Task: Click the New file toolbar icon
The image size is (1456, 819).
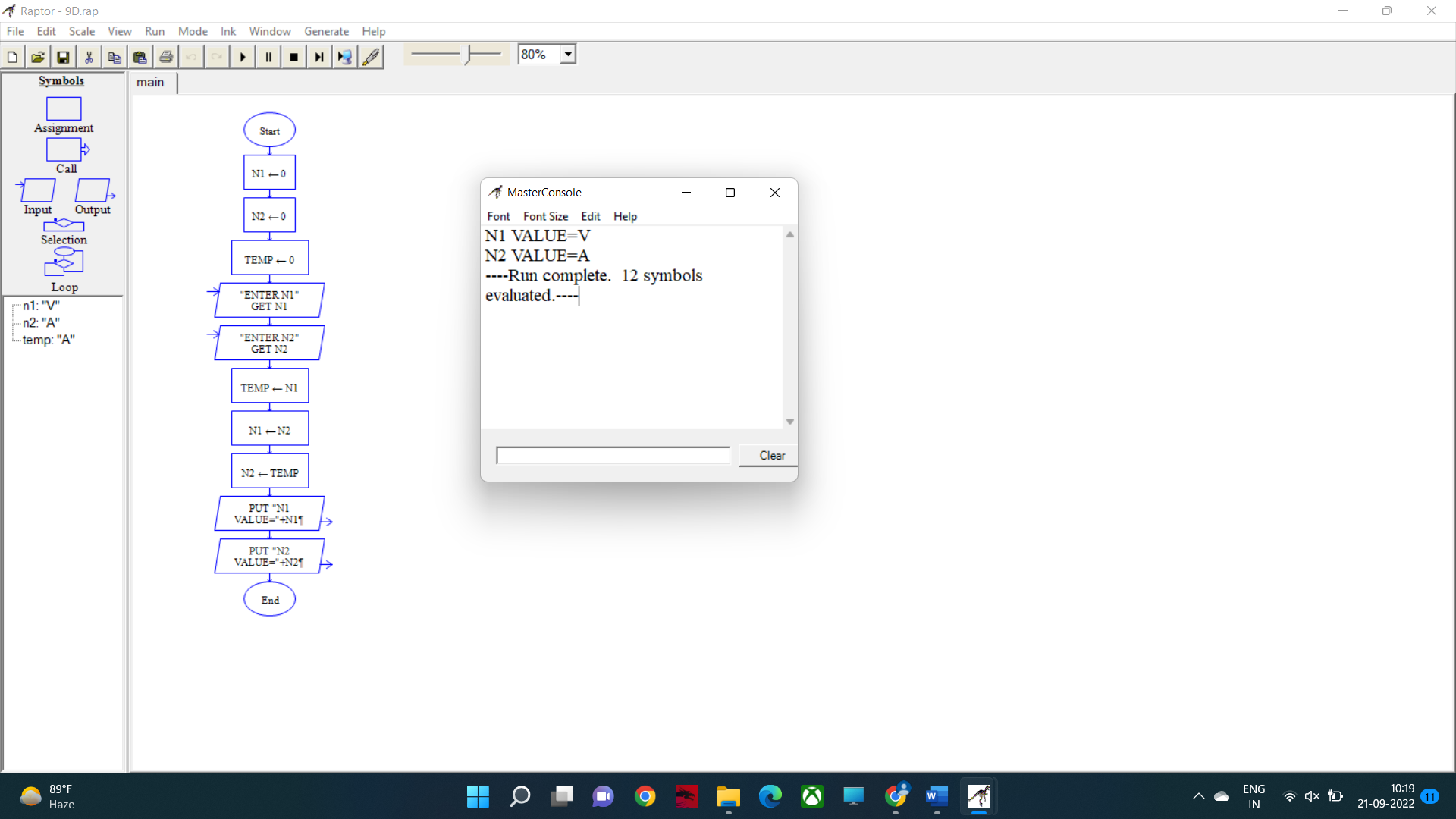Action: click(x=12, y=57)
